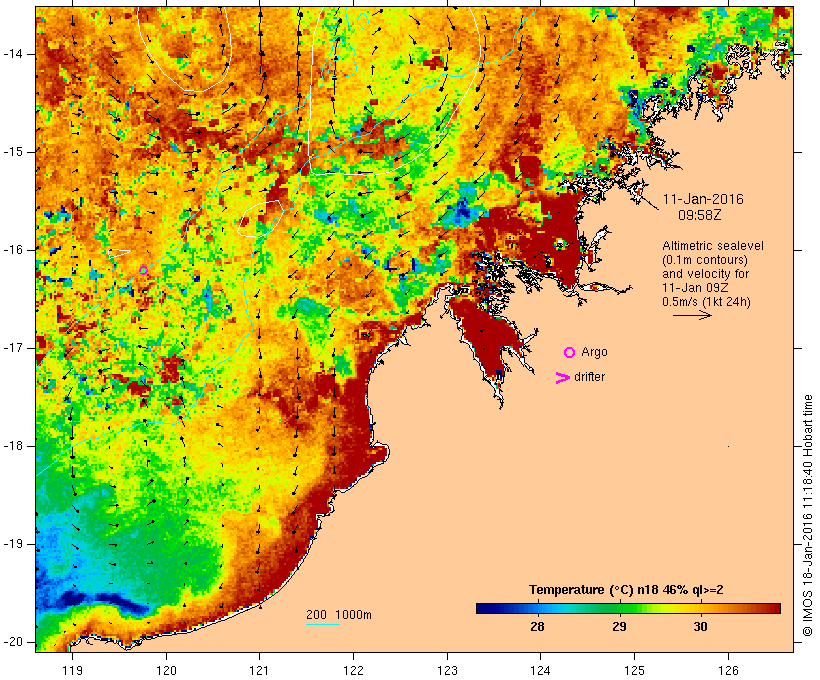Click the '-16' latitude axis label

[13, 250]
